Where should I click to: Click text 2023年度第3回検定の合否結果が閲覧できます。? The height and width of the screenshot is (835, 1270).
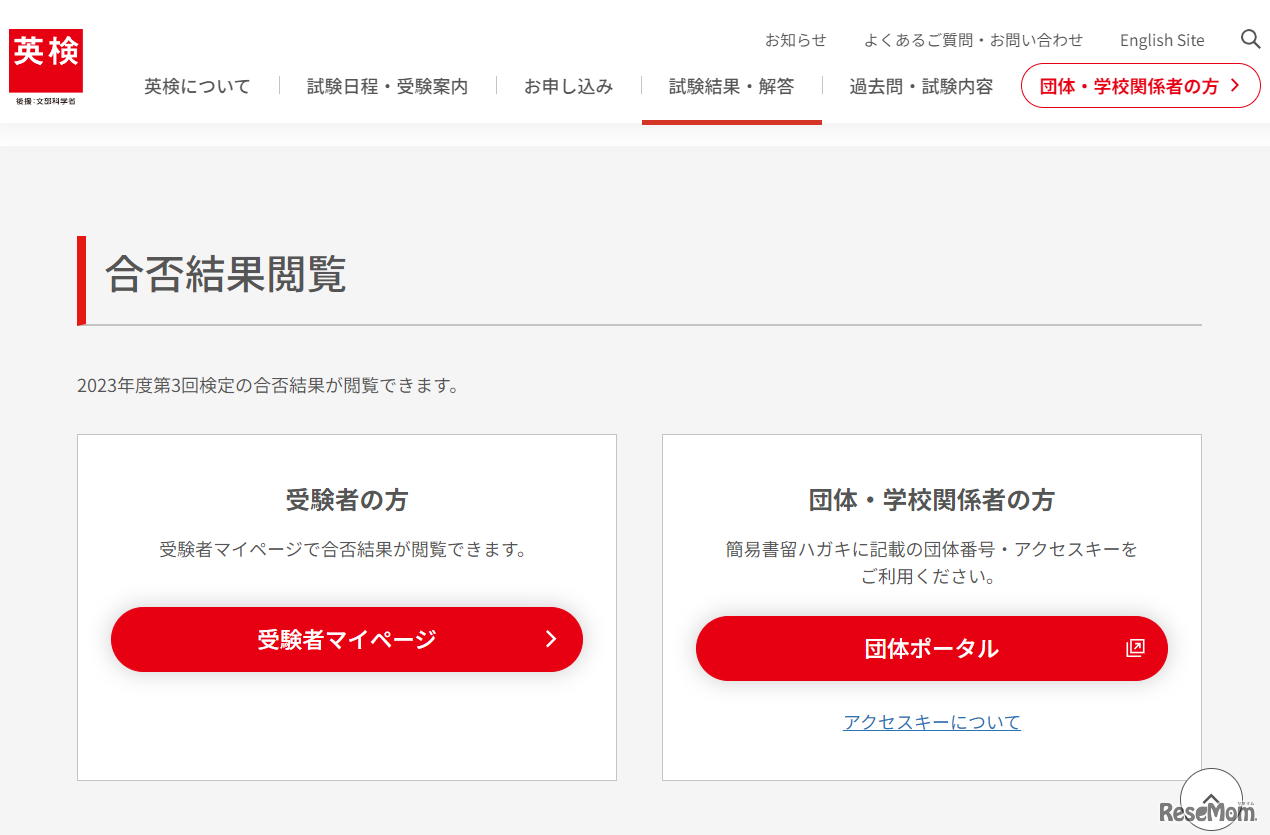click(268, 385)
